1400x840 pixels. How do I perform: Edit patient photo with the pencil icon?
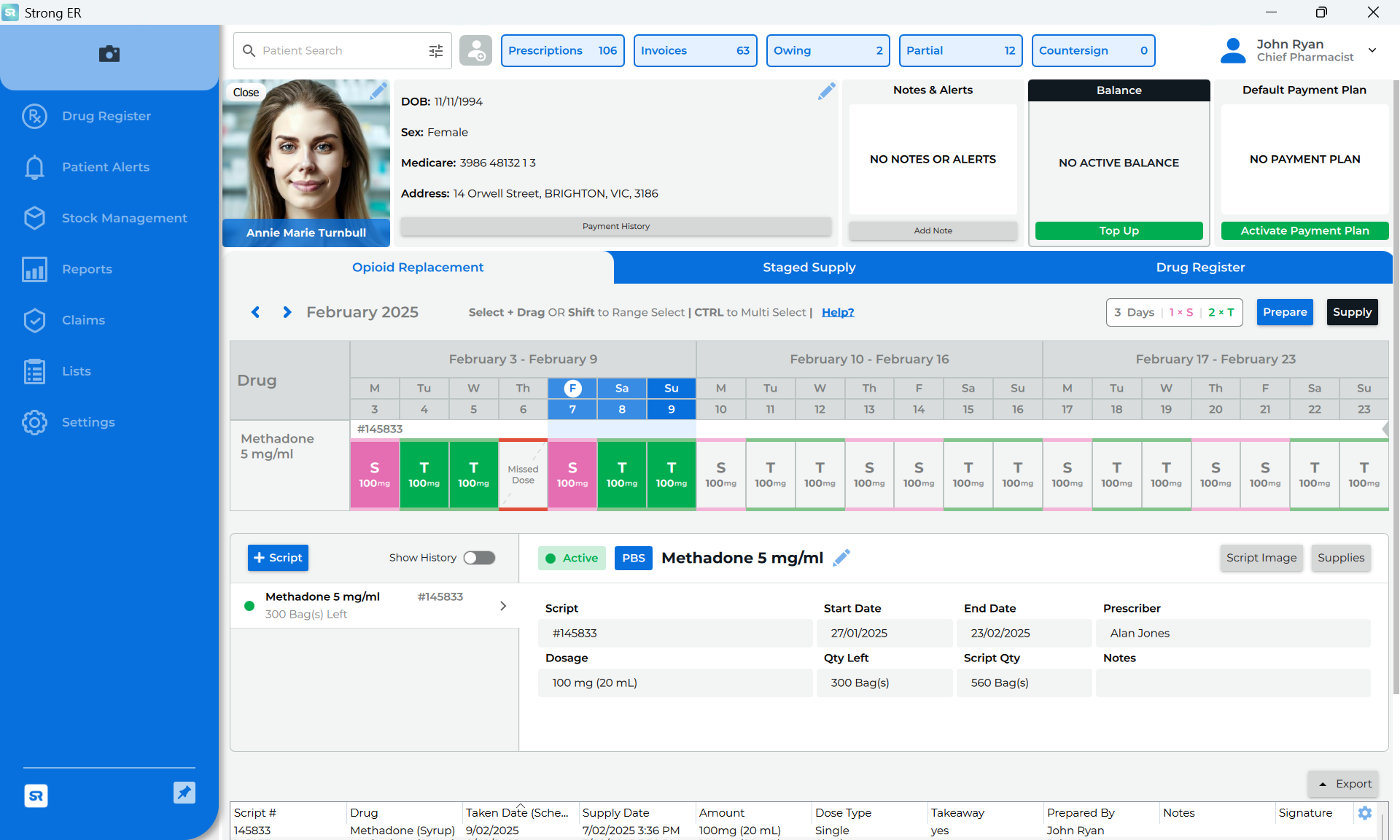pyautogui.click(x=378, y=91)
